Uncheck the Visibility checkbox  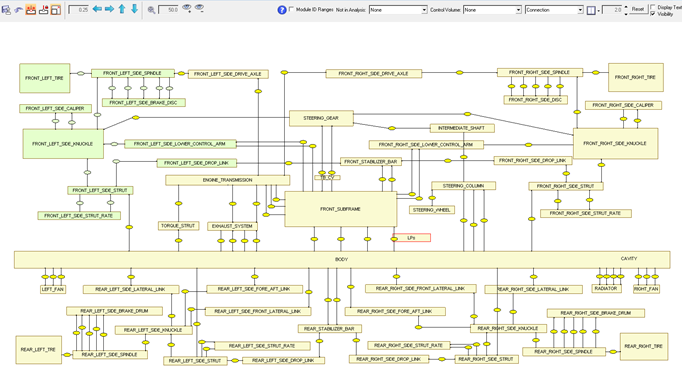(653, 14)
